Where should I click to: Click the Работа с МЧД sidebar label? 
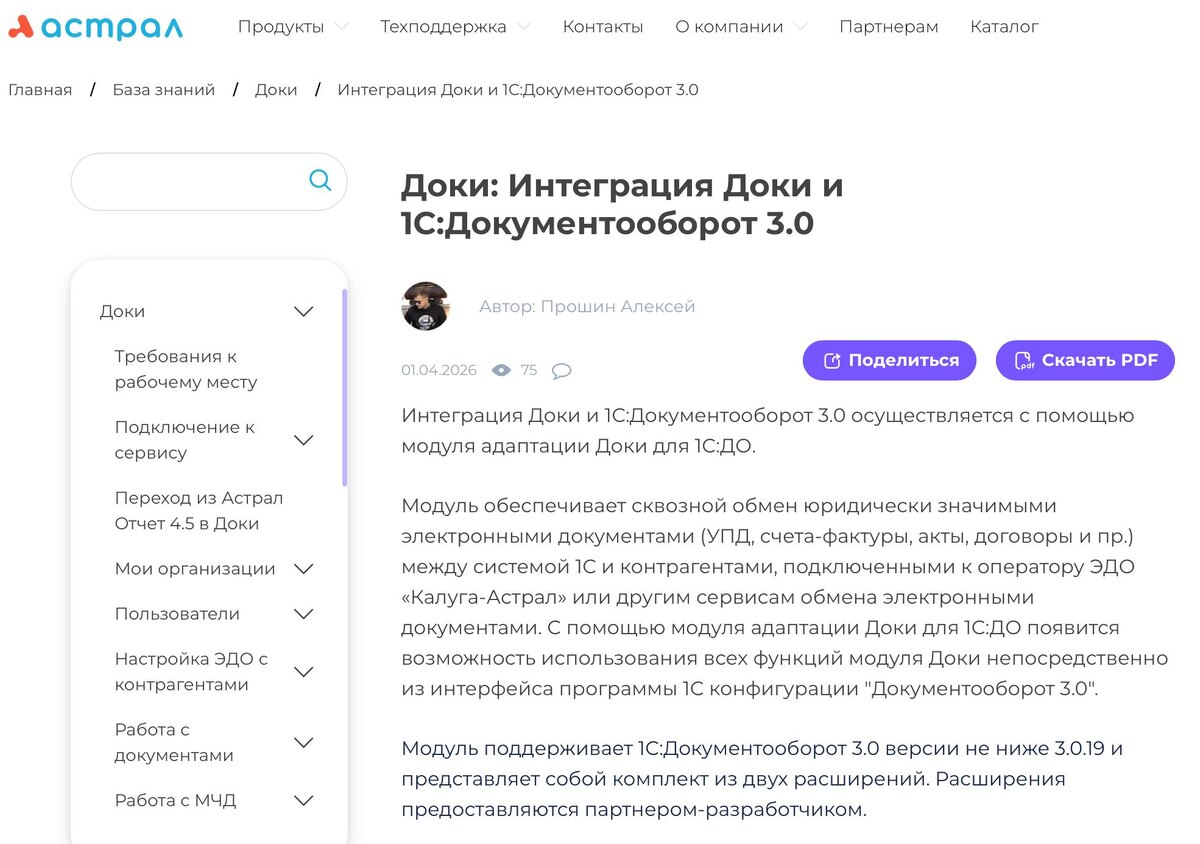click(x=175, y=801)
